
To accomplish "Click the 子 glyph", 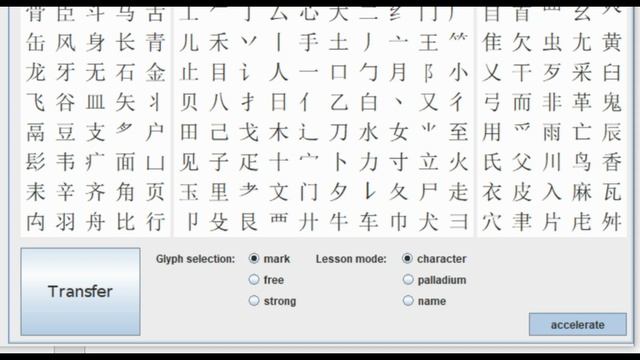I will tap(219, 162).
